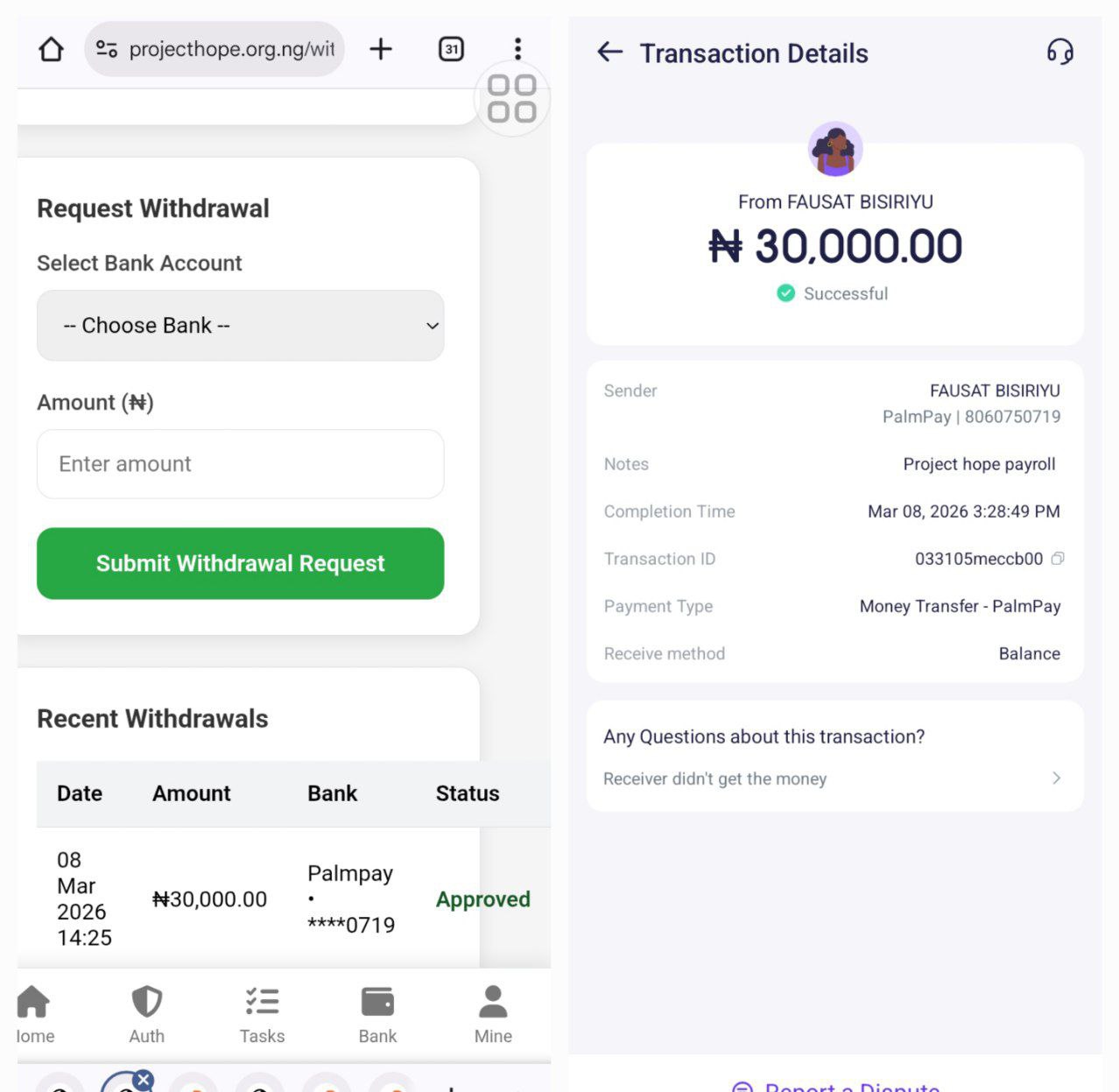
Task: Open the 'Receiver didn't get the money' chevron
Action: tap(1056, 778)
